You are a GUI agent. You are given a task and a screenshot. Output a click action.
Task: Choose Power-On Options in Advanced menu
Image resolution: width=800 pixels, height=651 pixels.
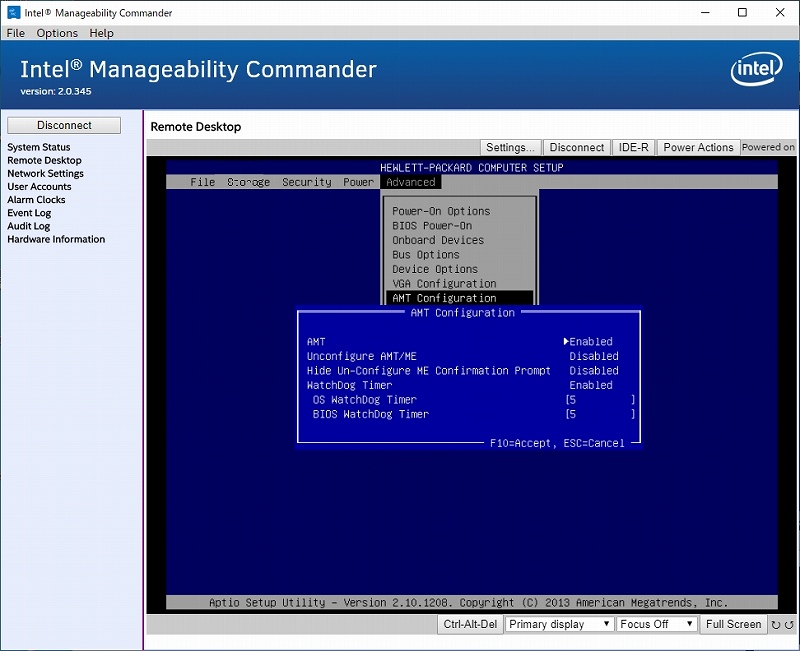point(441,211)
